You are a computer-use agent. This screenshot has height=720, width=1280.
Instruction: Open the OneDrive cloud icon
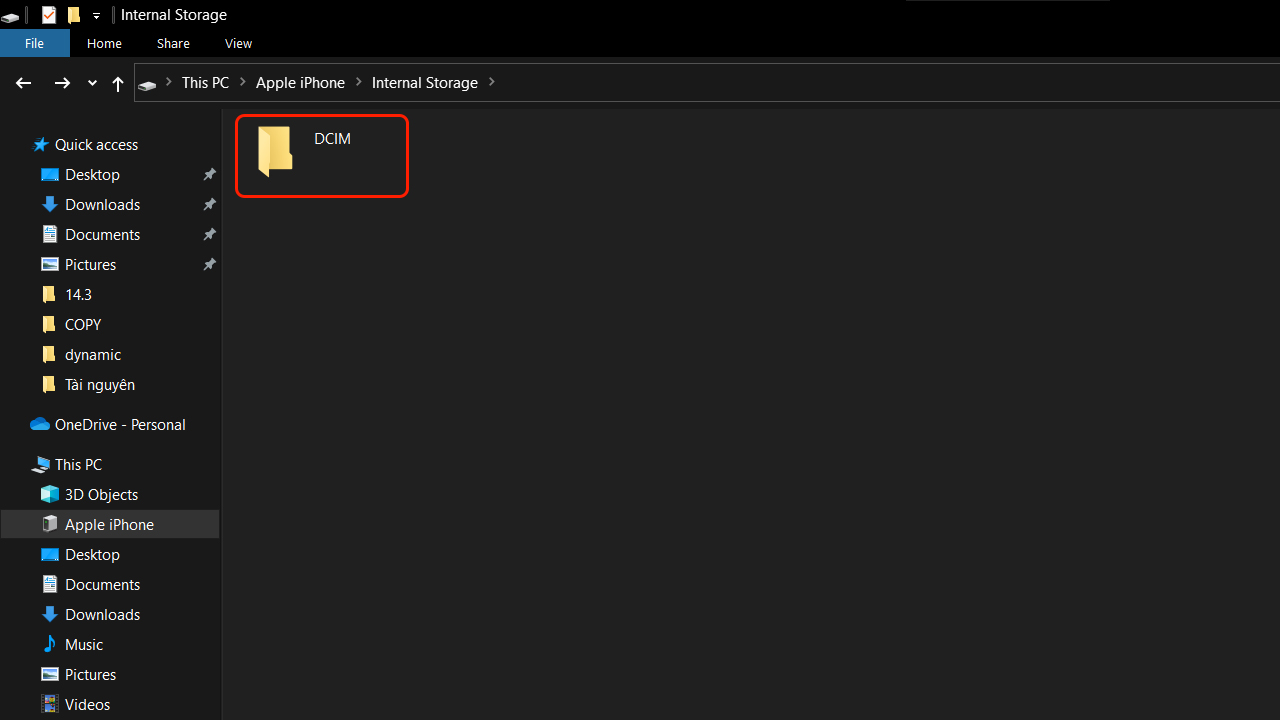coord(40,425)
